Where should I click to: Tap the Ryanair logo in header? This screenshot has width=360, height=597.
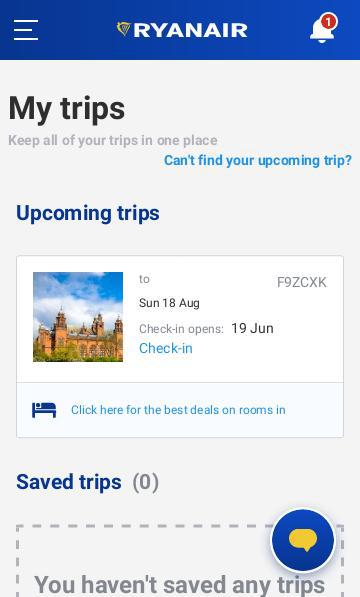click(x=182, y=30)
